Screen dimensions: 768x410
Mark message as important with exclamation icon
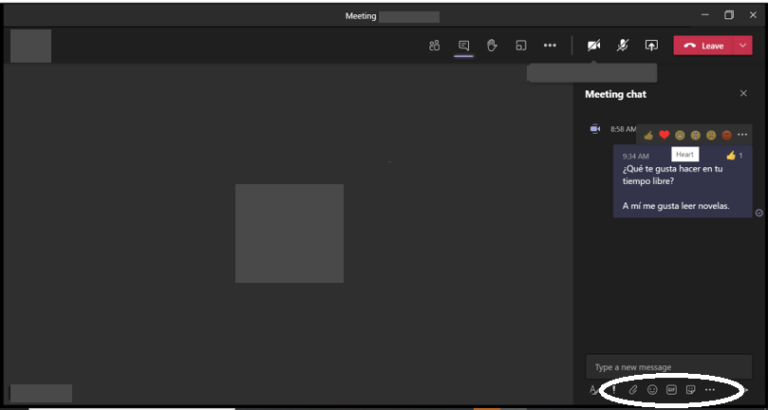click(614, 389)
